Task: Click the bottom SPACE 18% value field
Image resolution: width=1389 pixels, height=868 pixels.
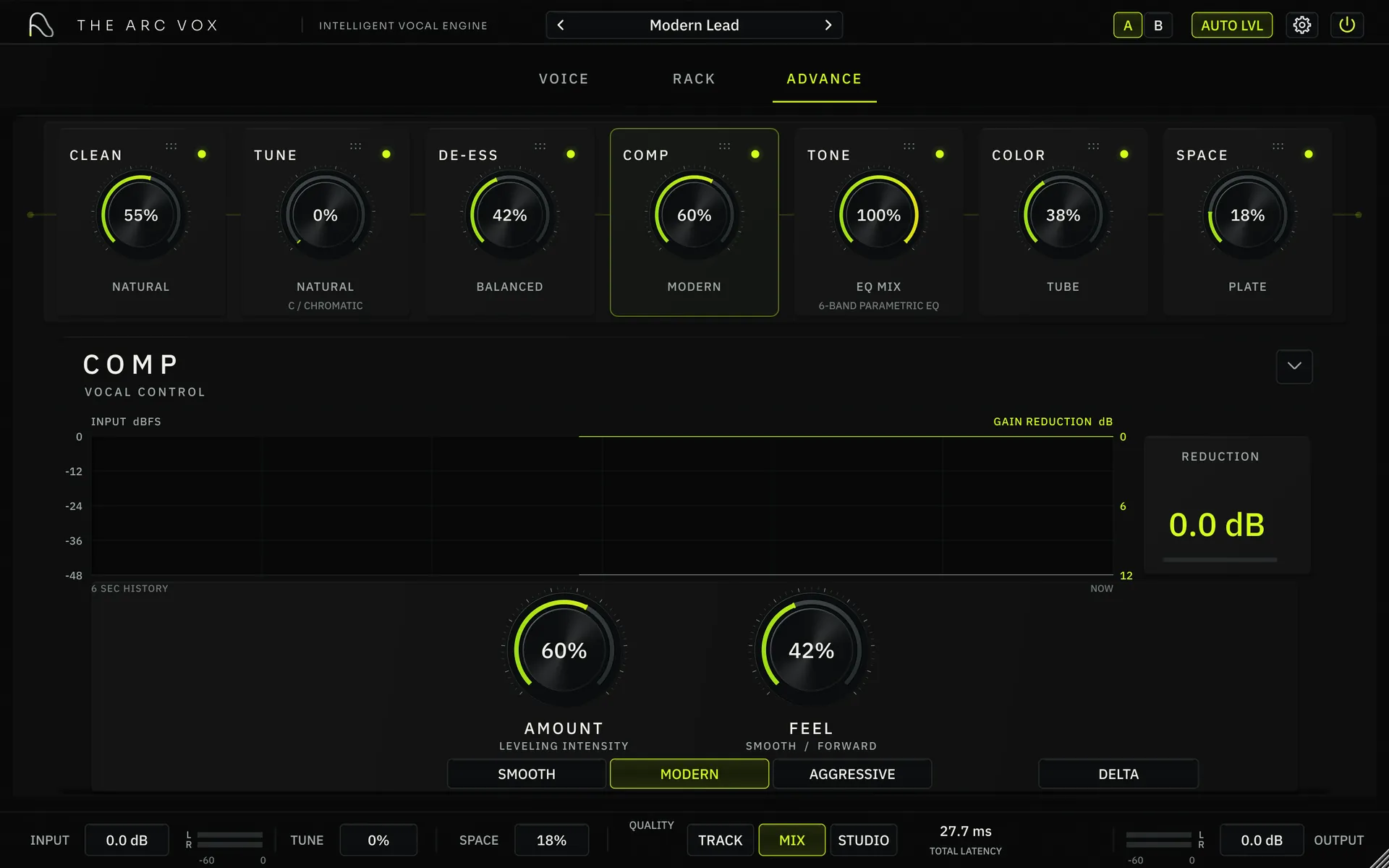Action: pyautogui.click(x=551, y=840)
